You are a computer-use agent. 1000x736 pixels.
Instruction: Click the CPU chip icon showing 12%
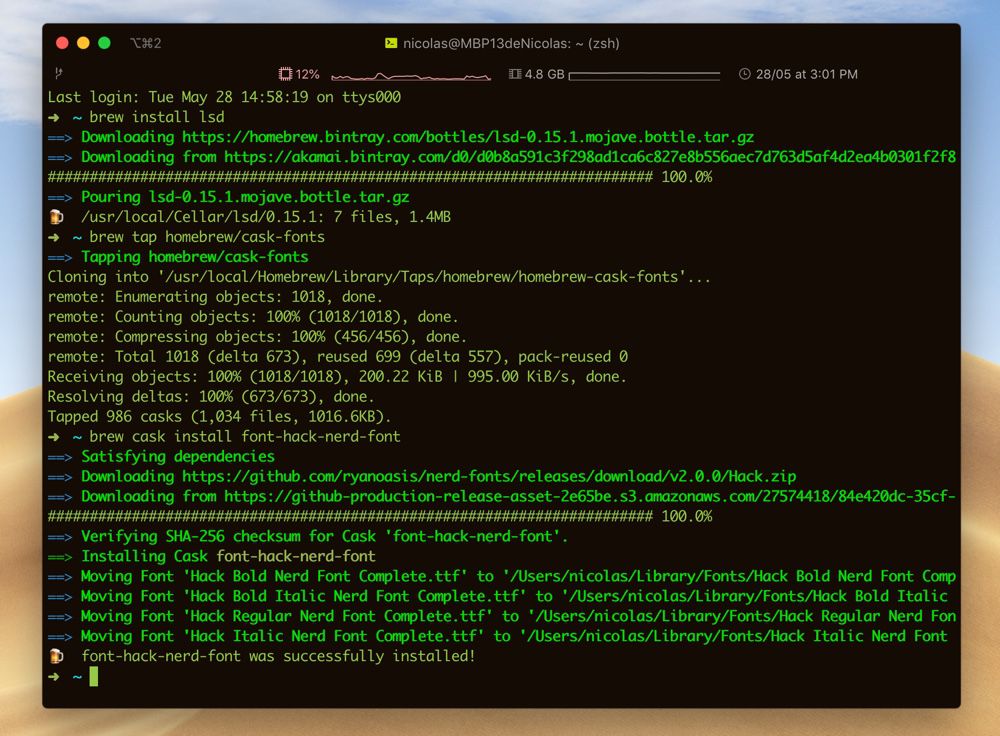pyautogui.click(x=285, y=74)
